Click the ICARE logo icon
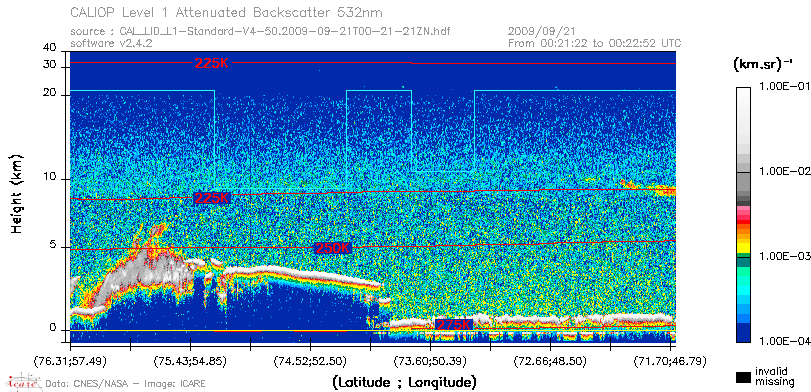 [x=24, y=382]
